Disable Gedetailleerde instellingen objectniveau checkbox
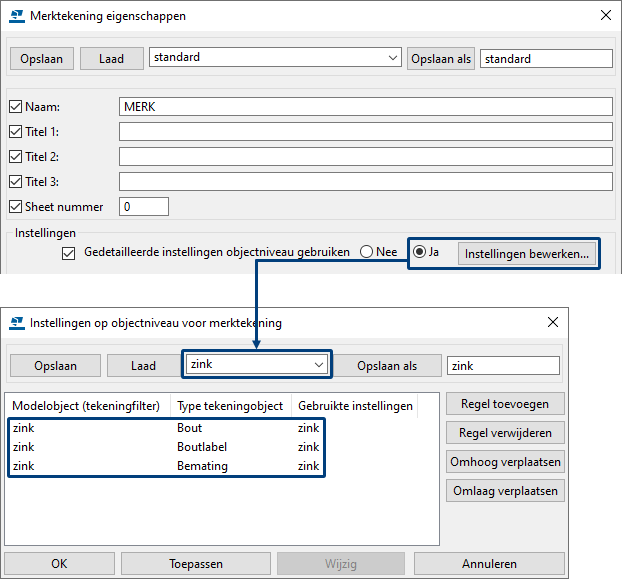 click(x=68, y=253)
